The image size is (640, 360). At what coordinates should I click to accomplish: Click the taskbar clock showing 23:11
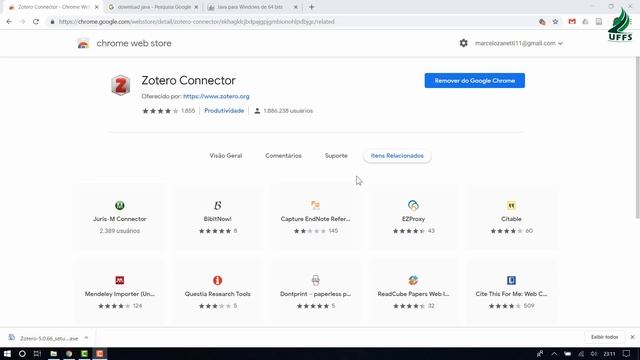tap(609, 353)
